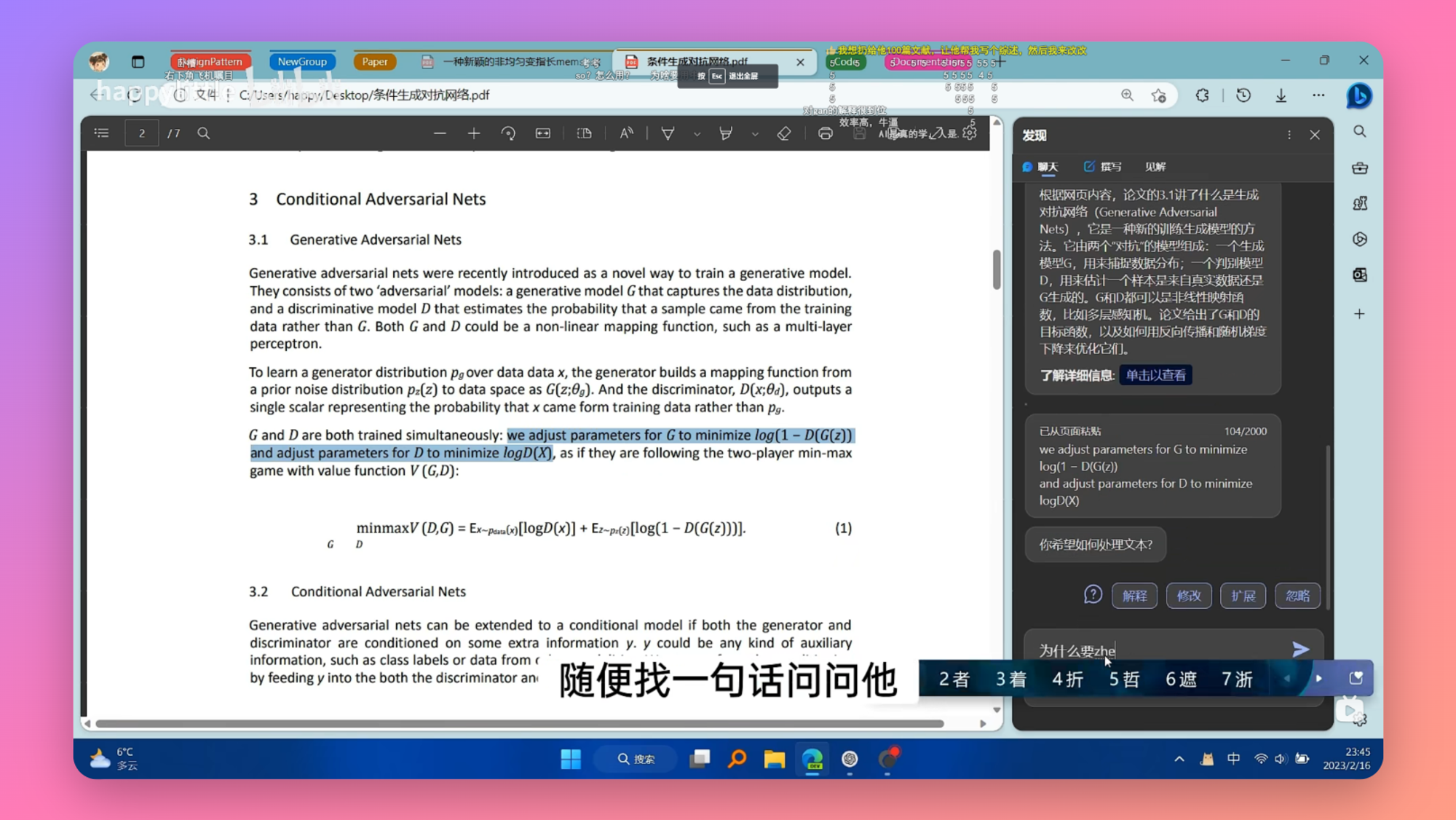Choose IME candidate 7 浙
1456x820 pixels.
pyautogui.click(x=1237, y=679)
